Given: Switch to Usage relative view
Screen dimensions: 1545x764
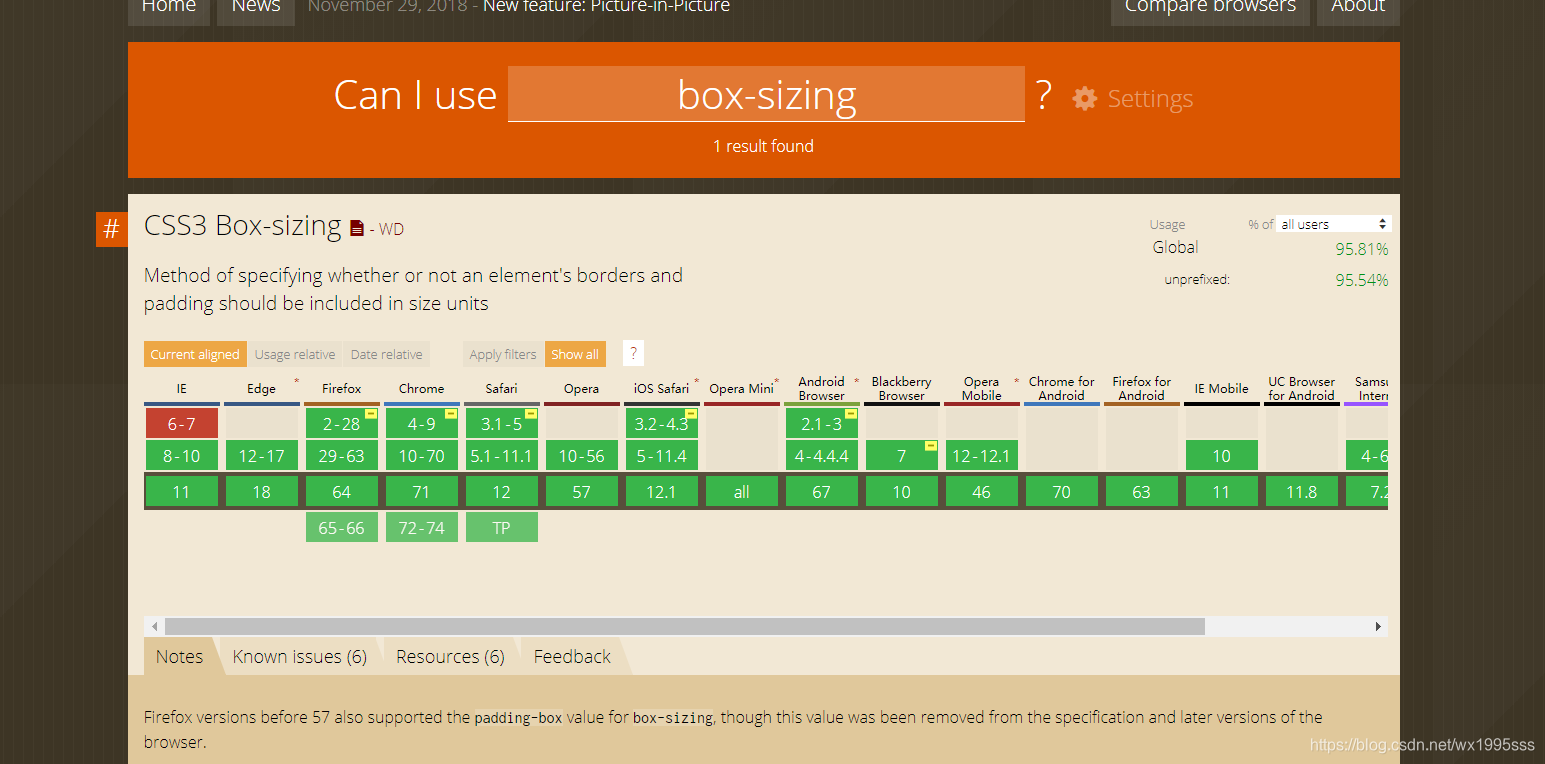Looking at the screenshot, I should click(295, 354).
